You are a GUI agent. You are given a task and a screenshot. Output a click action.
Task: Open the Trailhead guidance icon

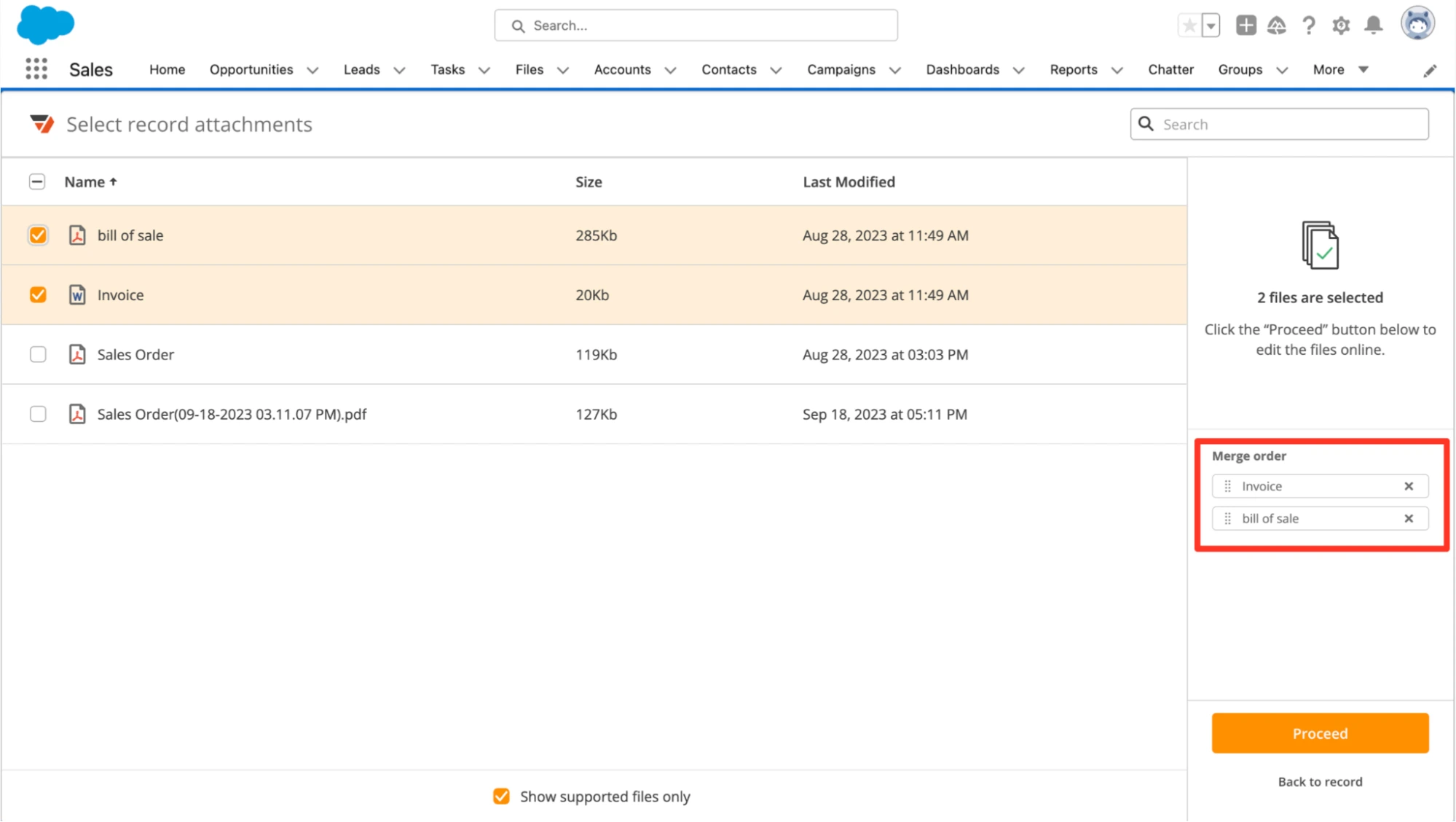point(1277,26)
